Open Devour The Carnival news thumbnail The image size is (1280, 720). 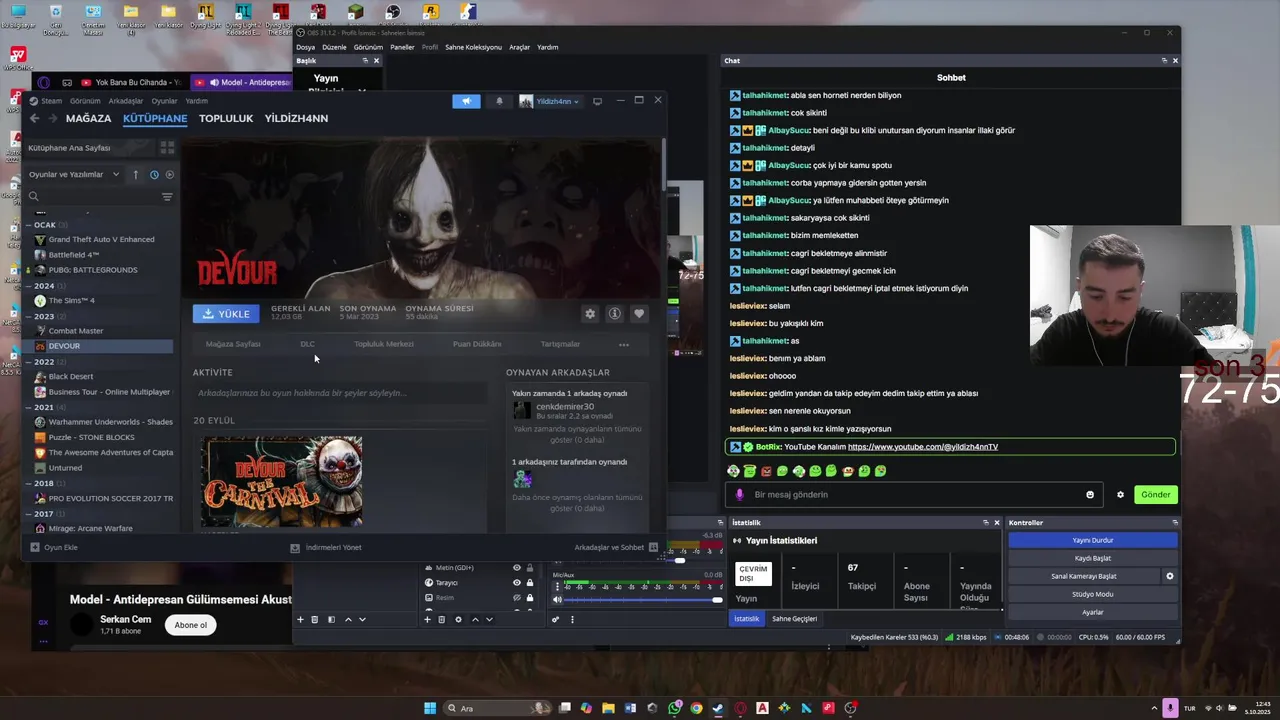pos(282,481)
